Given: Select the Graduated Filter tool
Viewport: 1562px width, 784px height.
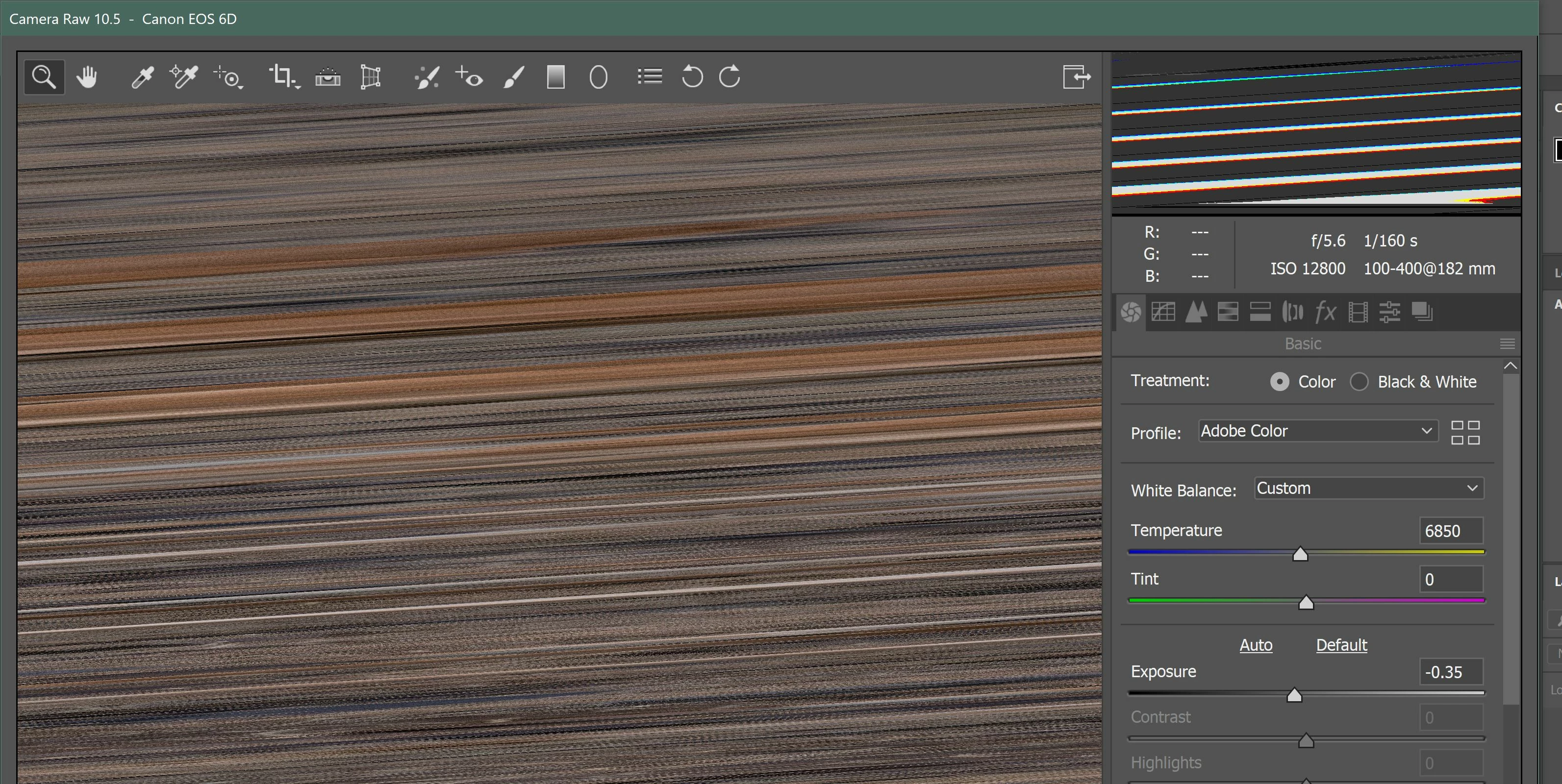Looking at the screenshot, I should pos(555,77).
